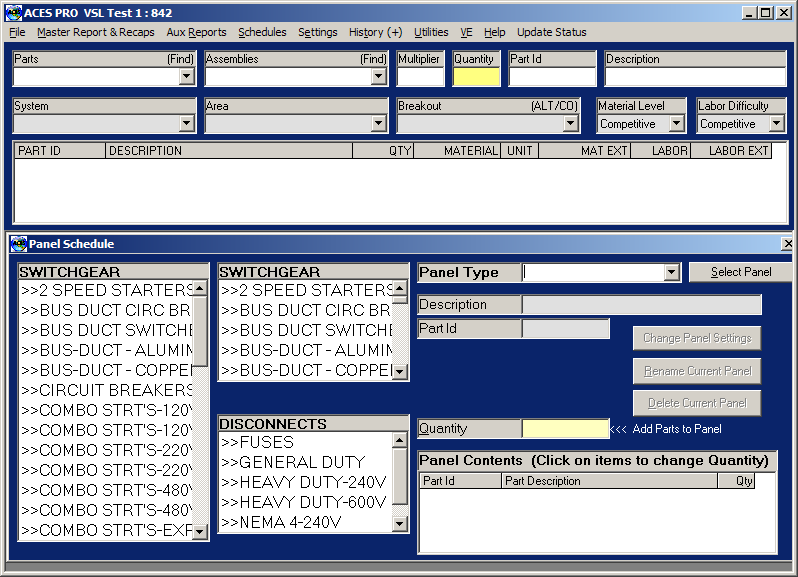Screen dimensions: 798x577
Task: Open the Settings menu
Action: click(318, 32)
